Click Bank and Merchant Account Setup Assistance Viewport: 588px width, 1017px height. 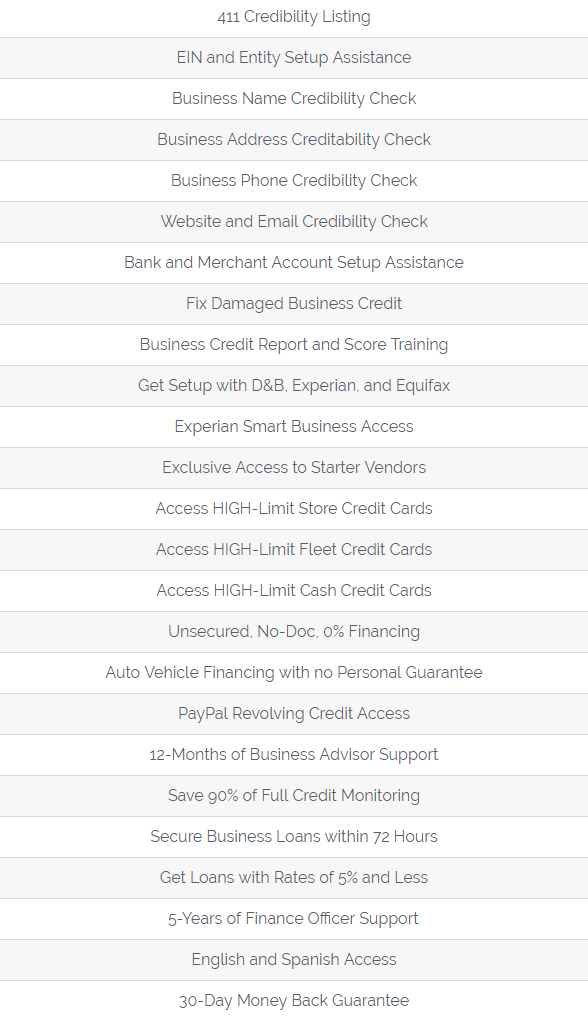pos(294,262)
